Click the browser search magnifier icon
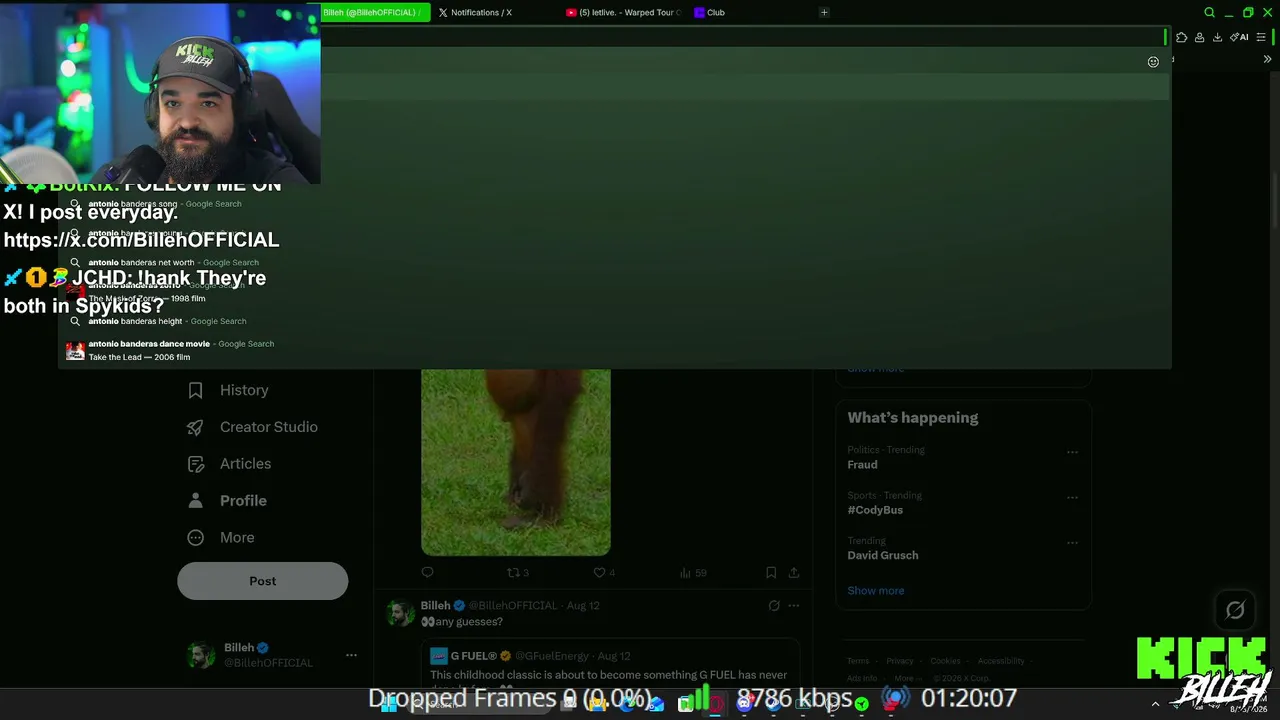Image resolution: width=1280 pixels, height=720 pixels. [x=1209, y=12]
